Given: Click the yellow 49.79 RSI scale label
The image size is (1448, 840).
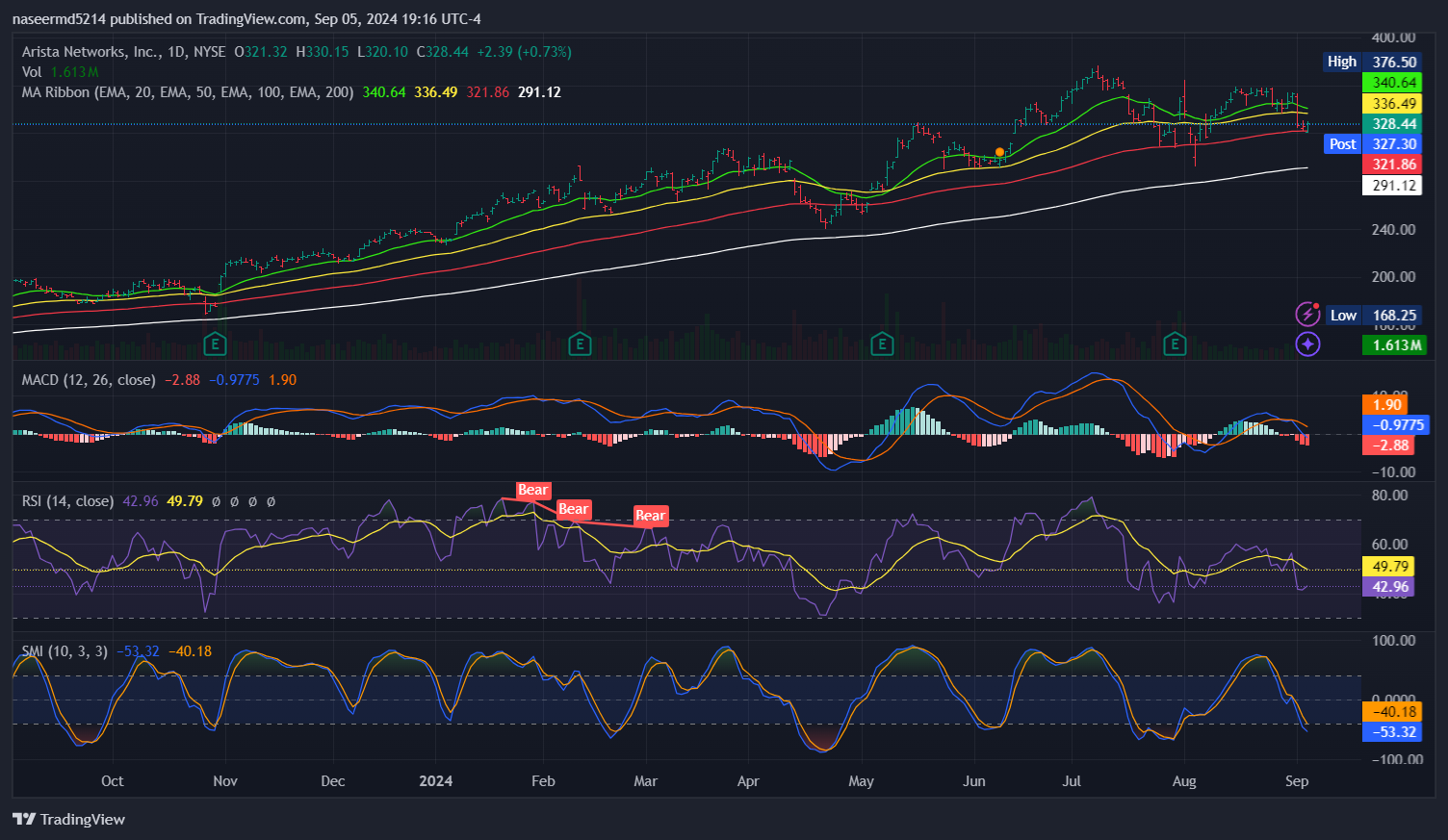Looking at the screenshot, I should 1388,567.
